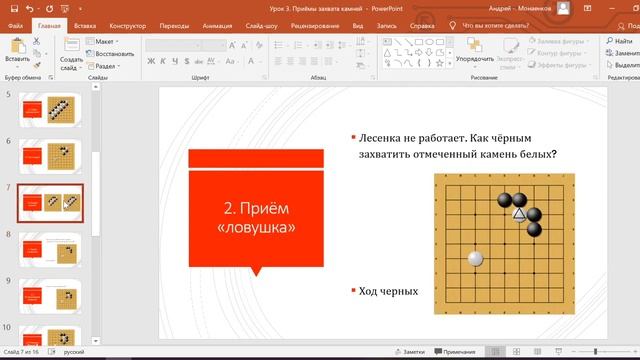Click Заменить replace button
Viewport: 640px width, 360px height.
pos(623,53)
